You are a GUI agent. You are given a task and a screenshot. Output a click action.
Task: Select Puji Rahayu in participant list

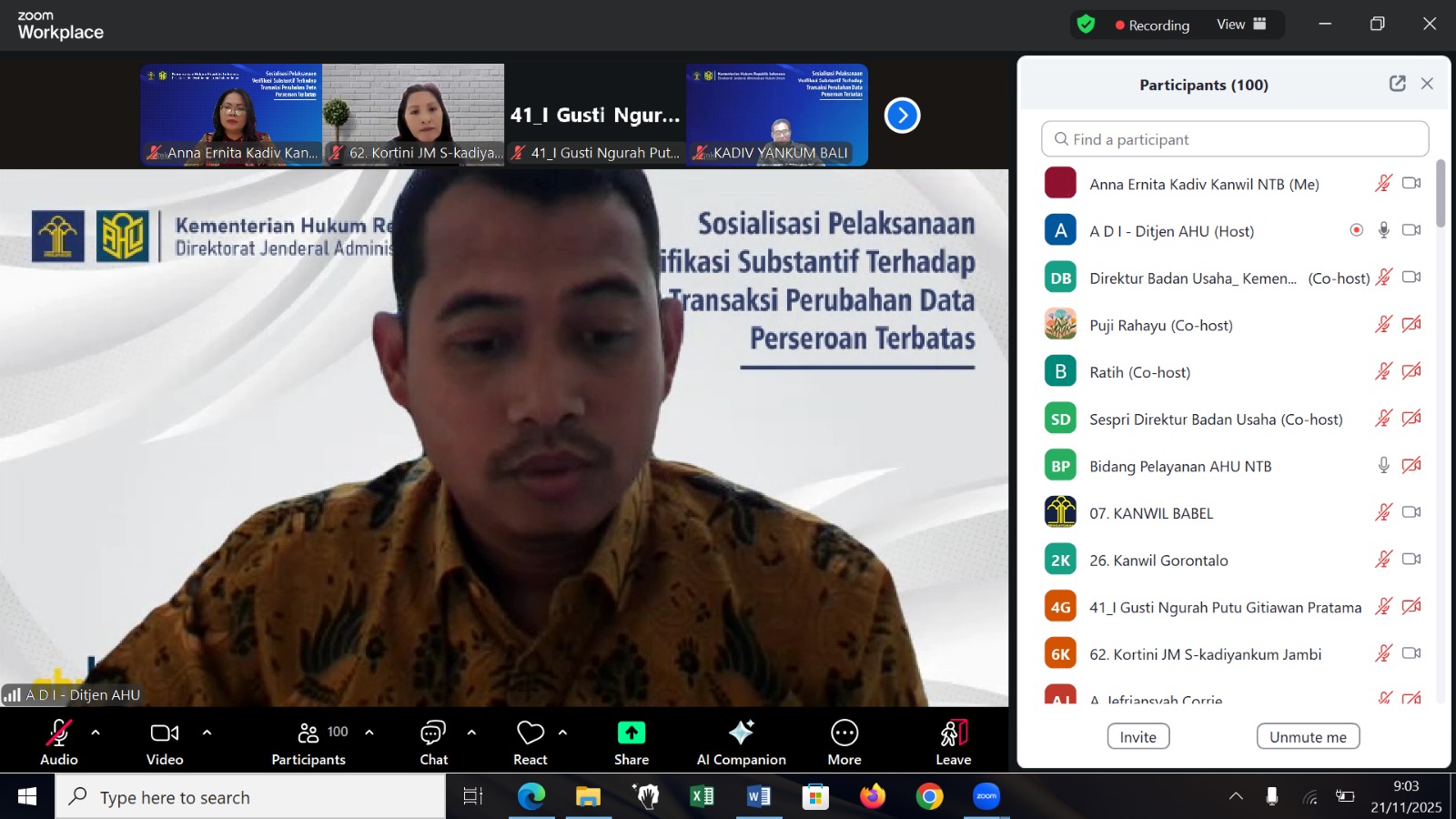pos(1160,325)
